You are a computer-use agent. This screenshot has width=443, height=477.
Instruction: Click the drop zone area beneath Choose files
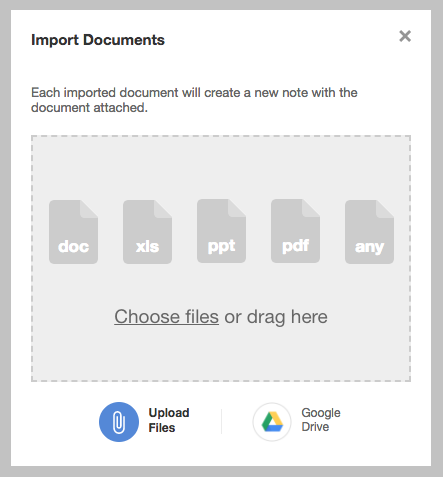coord(221,353)
